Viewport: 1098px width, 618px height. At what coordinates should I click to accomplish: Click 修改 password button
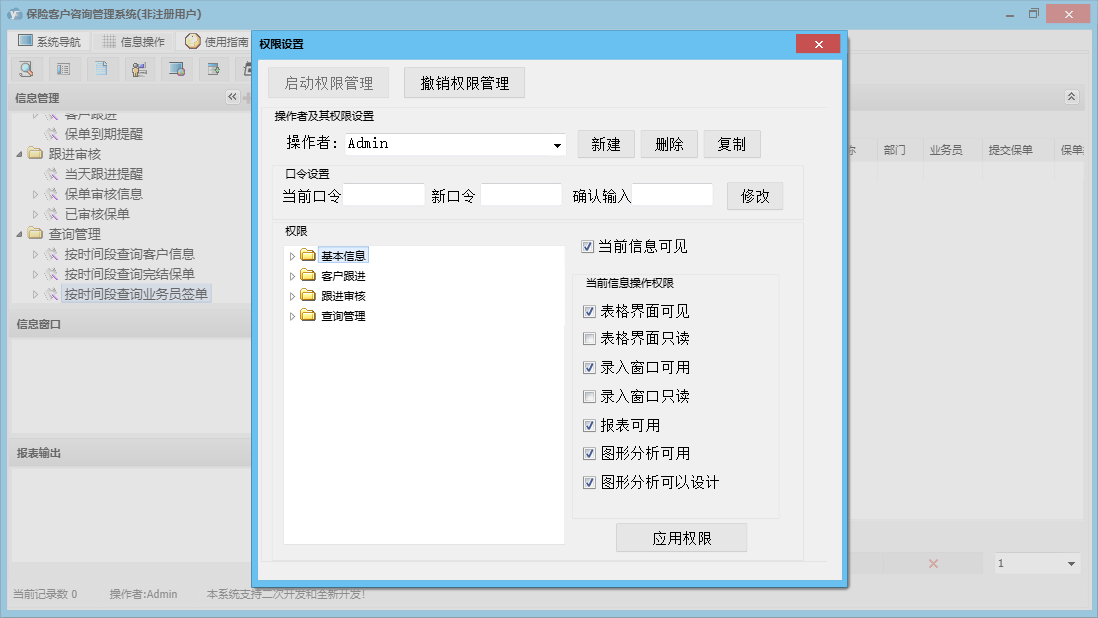pos(755,197)
